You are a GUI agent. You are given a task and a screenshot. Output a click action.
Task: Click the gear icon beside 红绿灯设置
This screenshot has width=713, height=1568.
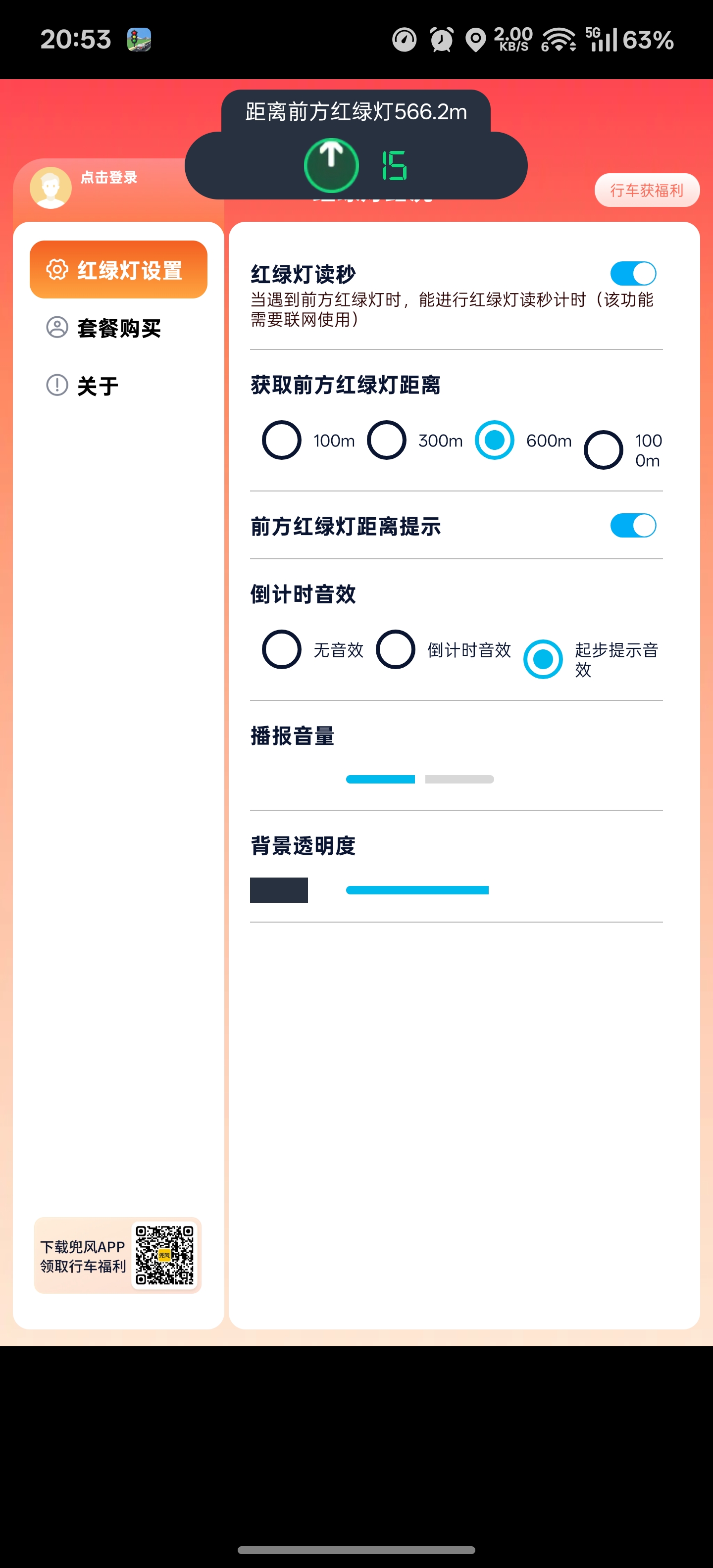click(57, 269)
